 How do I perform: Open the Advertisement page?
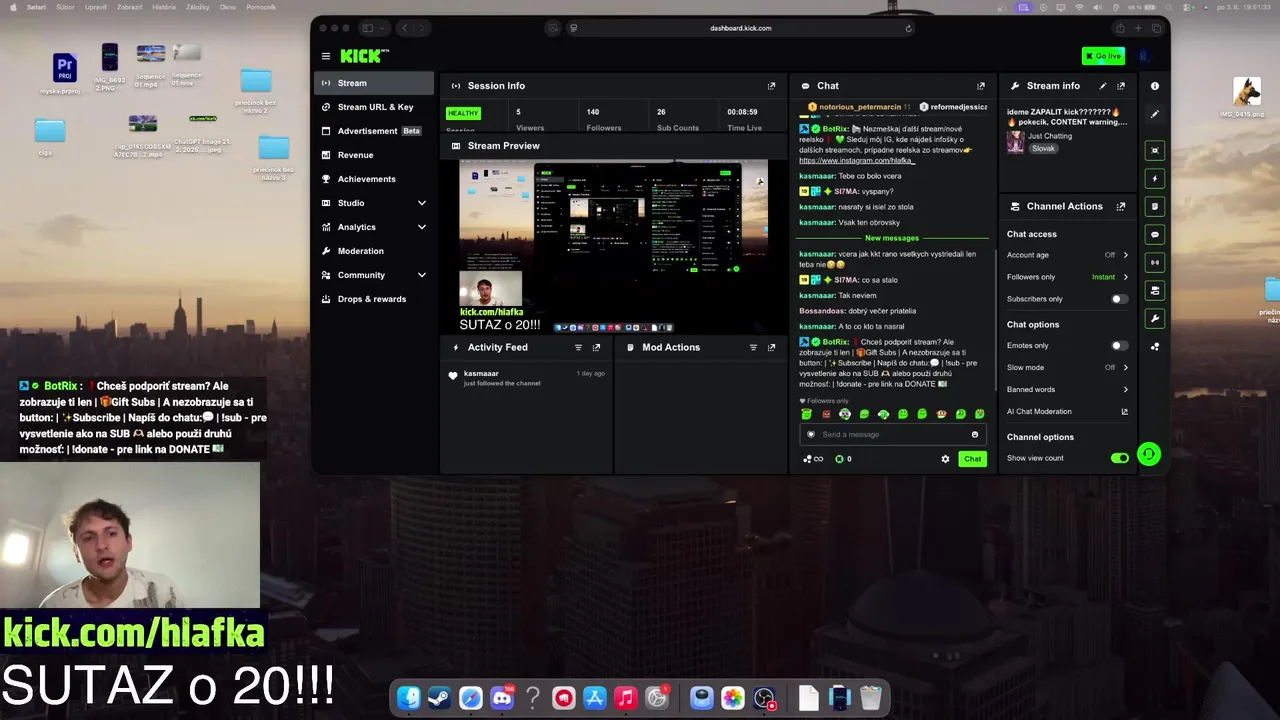tap(374, 131)
